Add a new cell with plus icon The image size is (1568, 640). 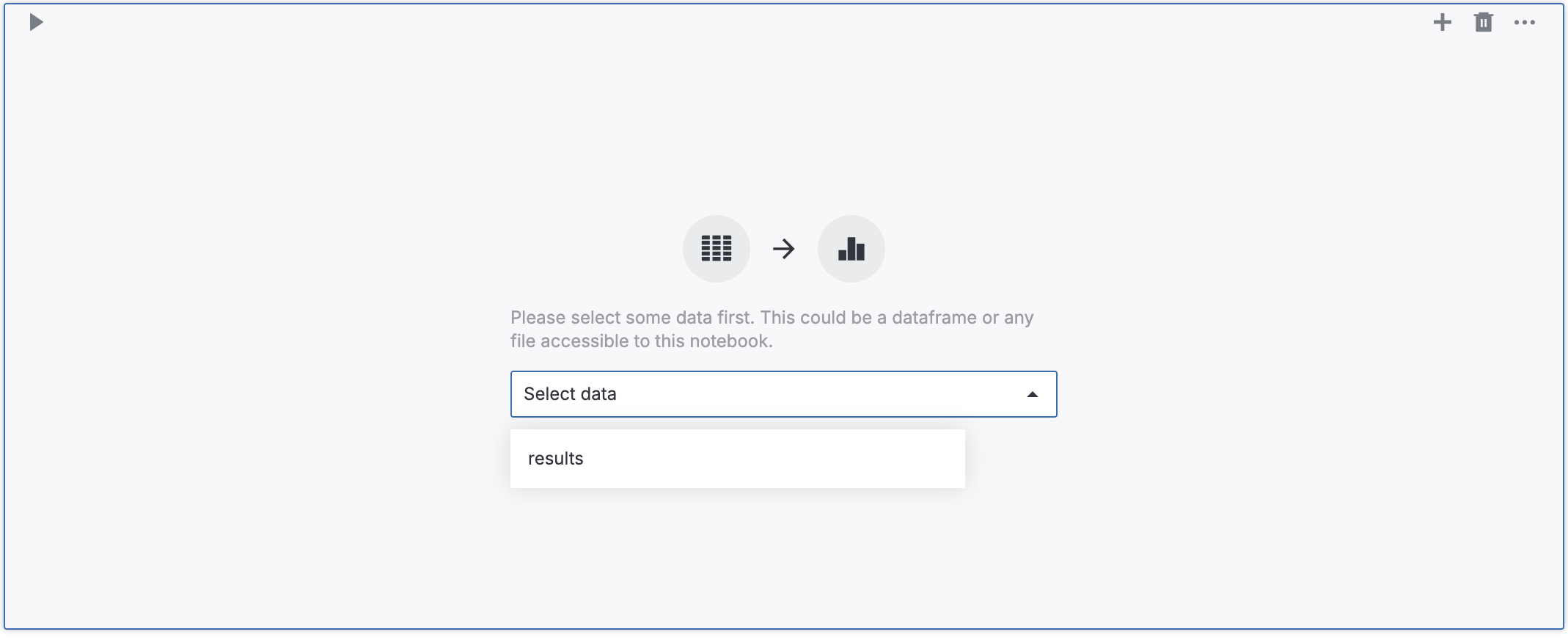tap(1442, 23)
